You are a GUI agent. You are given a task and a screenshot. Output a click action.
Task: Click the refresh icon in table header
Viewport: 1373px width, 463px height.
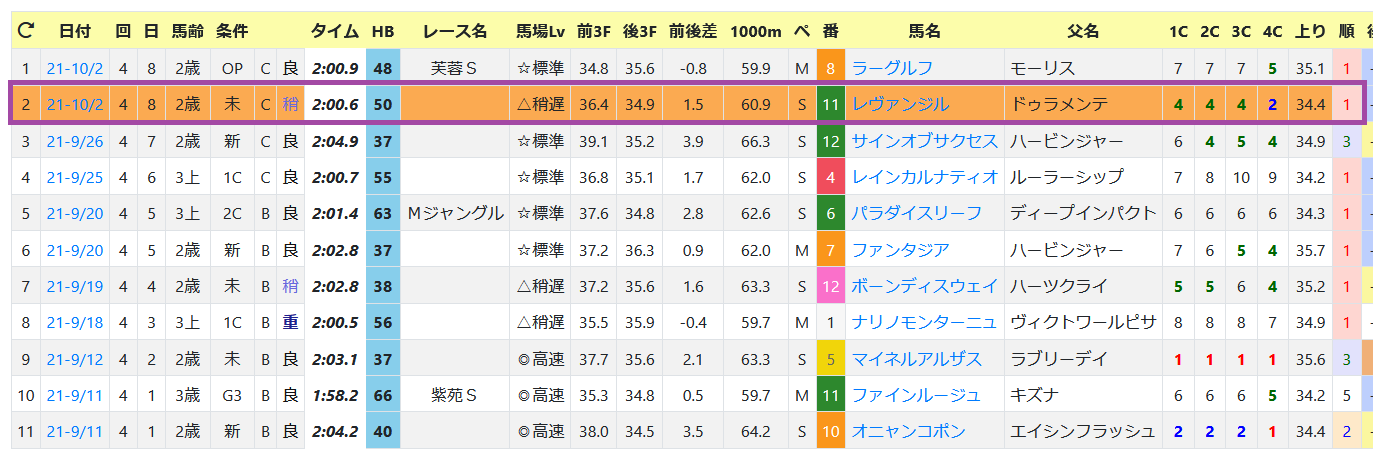(x=25, y=31)
